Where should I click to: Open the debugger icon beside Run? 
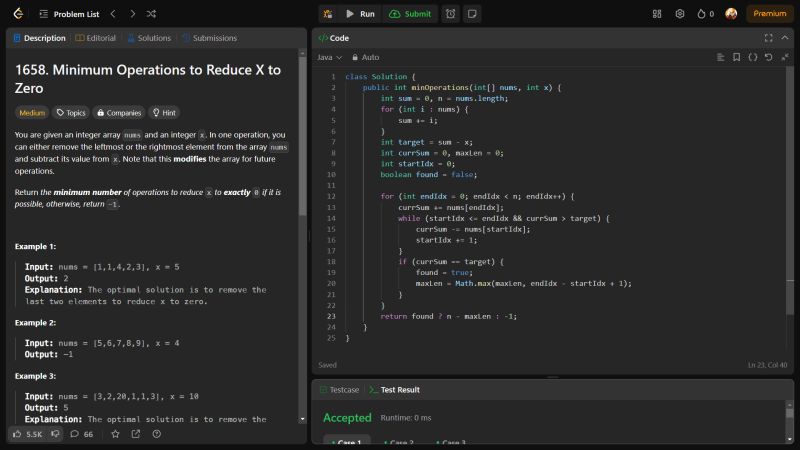(x=327, y=14)
